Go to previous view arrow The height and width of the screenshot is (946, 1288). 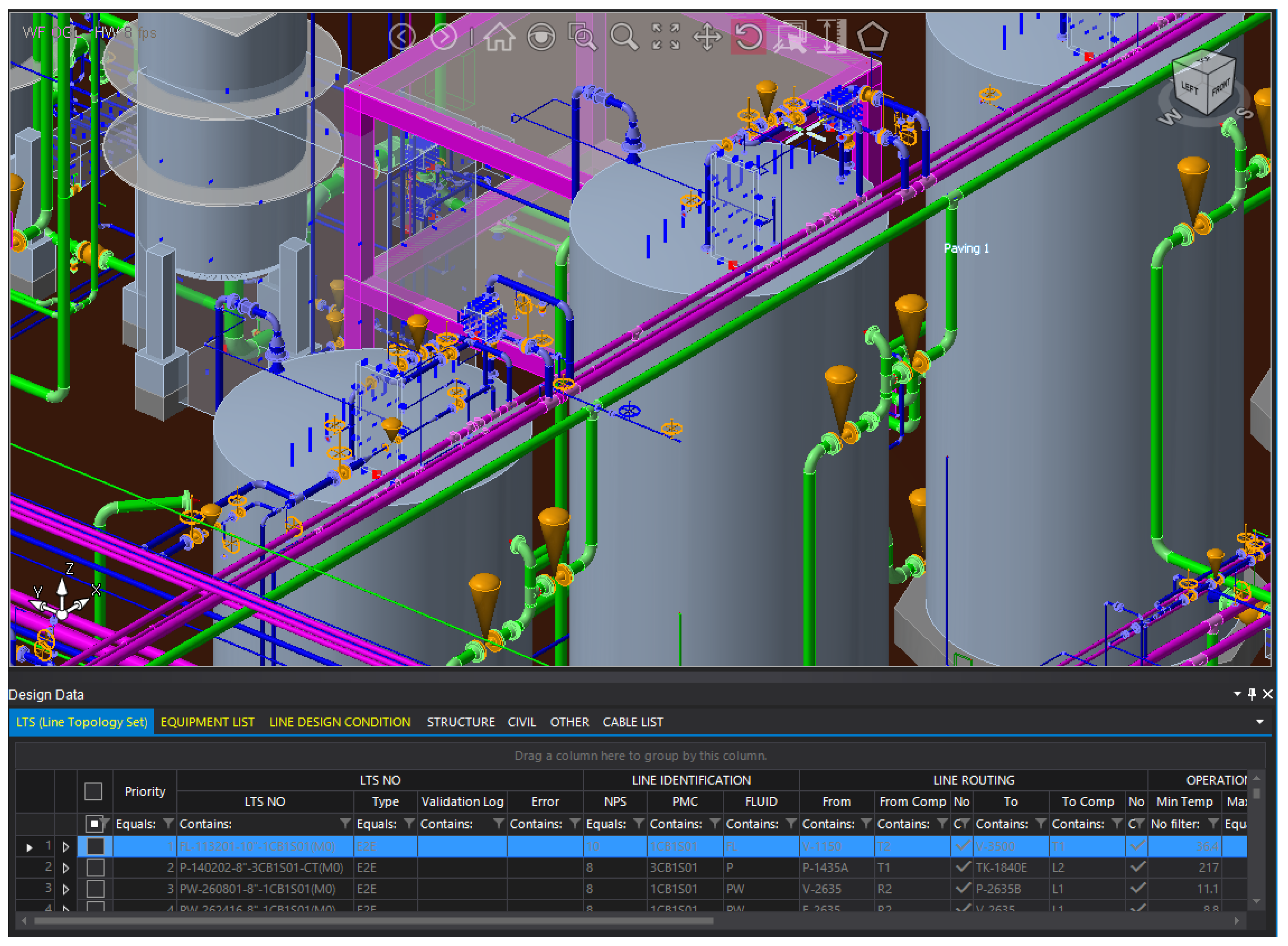pyautogui.click(x=402, y=37)
